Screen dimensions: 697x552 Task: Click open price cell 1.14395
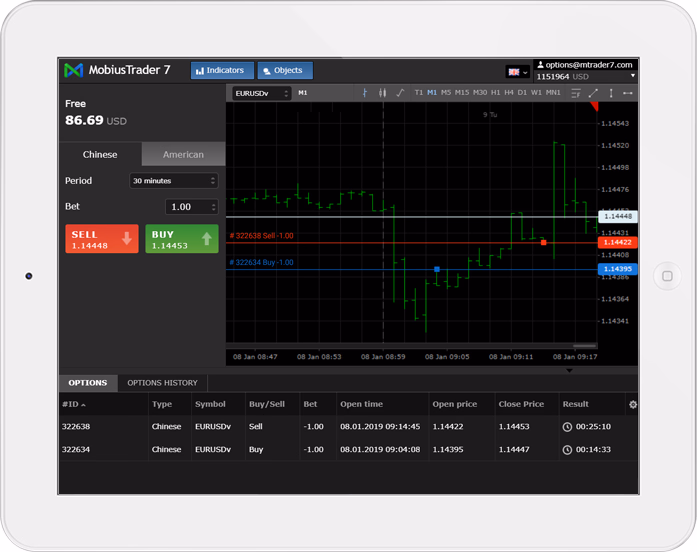(448, 450)
